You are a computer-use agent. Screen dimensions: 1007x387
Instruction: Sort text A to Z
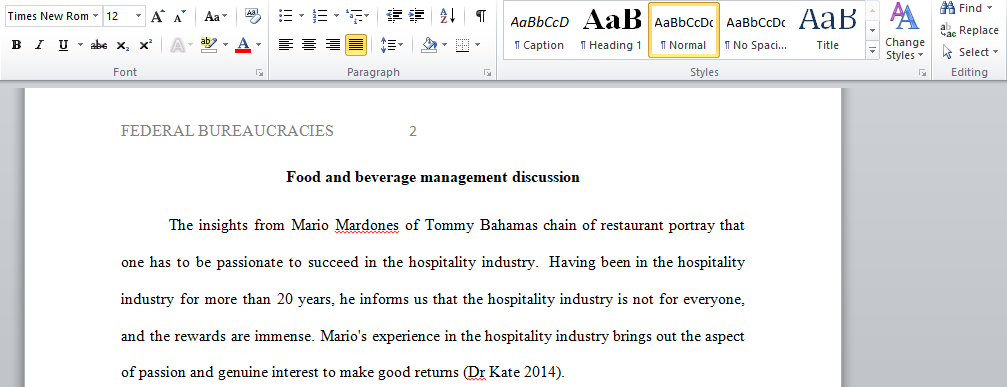click(x=448, y=16)
